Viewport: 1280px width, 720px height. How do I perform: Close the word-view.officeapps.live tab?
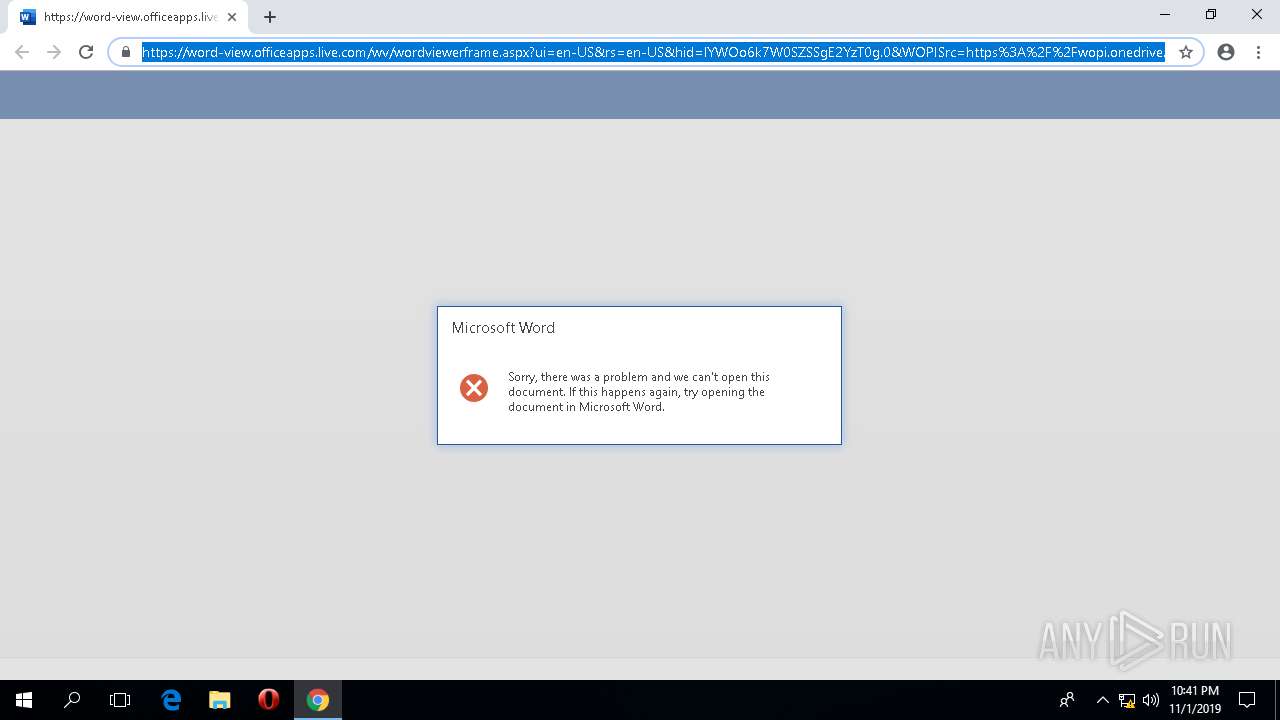pyautogui.click(x=232, y=17)
